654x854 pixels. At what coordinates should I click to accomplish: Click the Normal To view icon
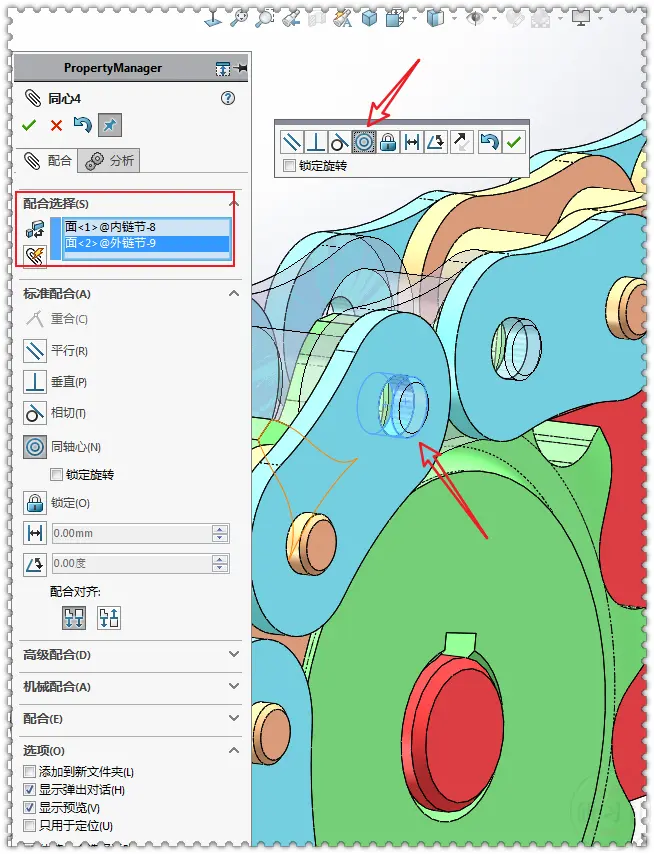212,19
